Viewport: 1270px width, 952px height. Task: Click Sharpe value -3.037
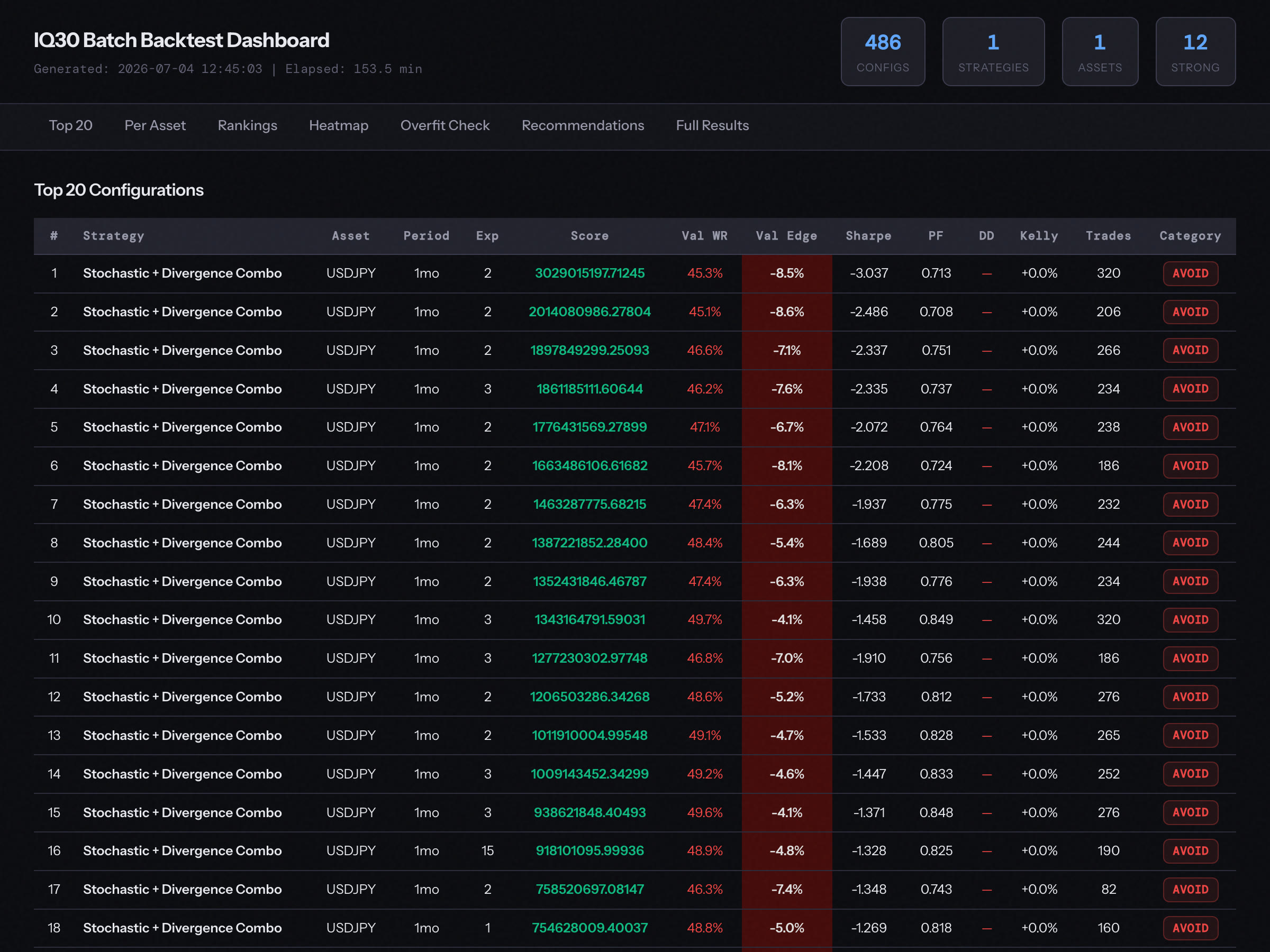pos(869,274)
